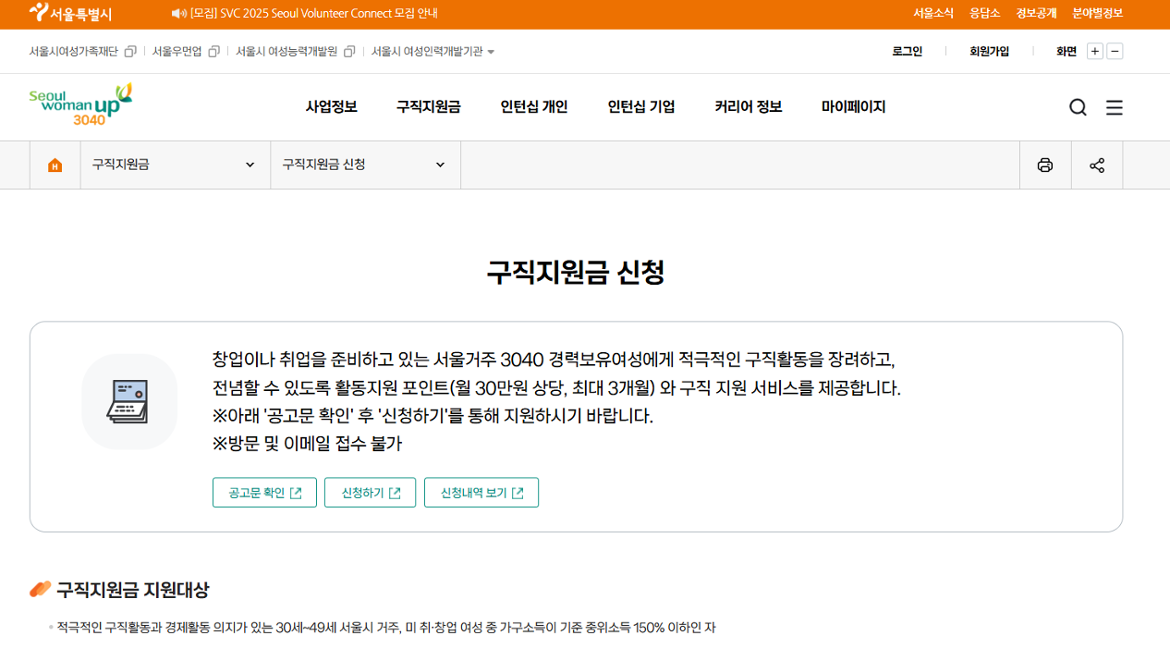Viewport: 1170px width, 648px height.
Task: Click the external link icon beside 서울시여성가족재단
Action: point(130,50)
